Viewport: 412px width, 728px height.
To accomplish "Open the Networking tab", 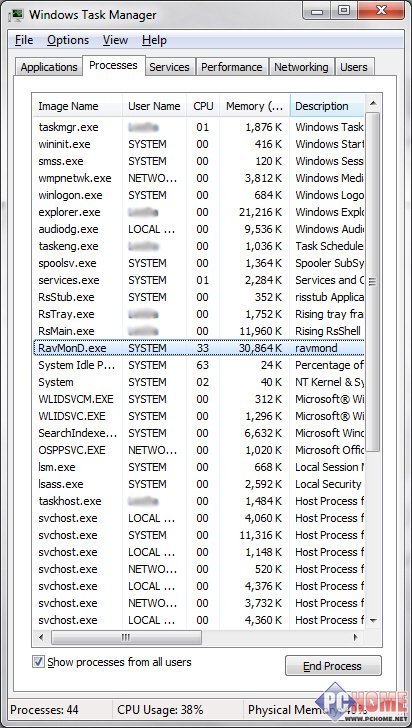I will [301, 67].
